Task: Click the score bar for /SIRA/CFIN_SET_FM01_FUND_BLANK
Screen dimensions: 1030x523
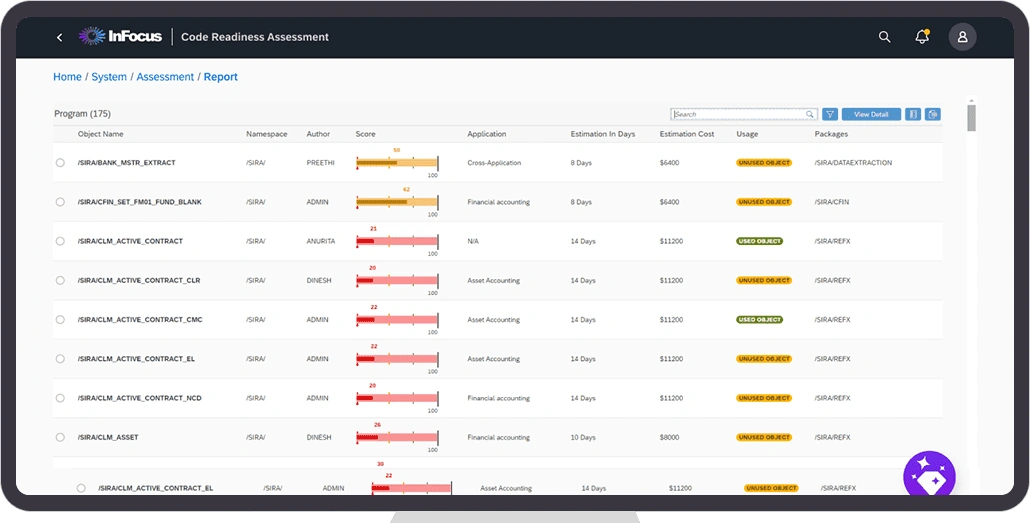Action: click(x=397, y=201)
